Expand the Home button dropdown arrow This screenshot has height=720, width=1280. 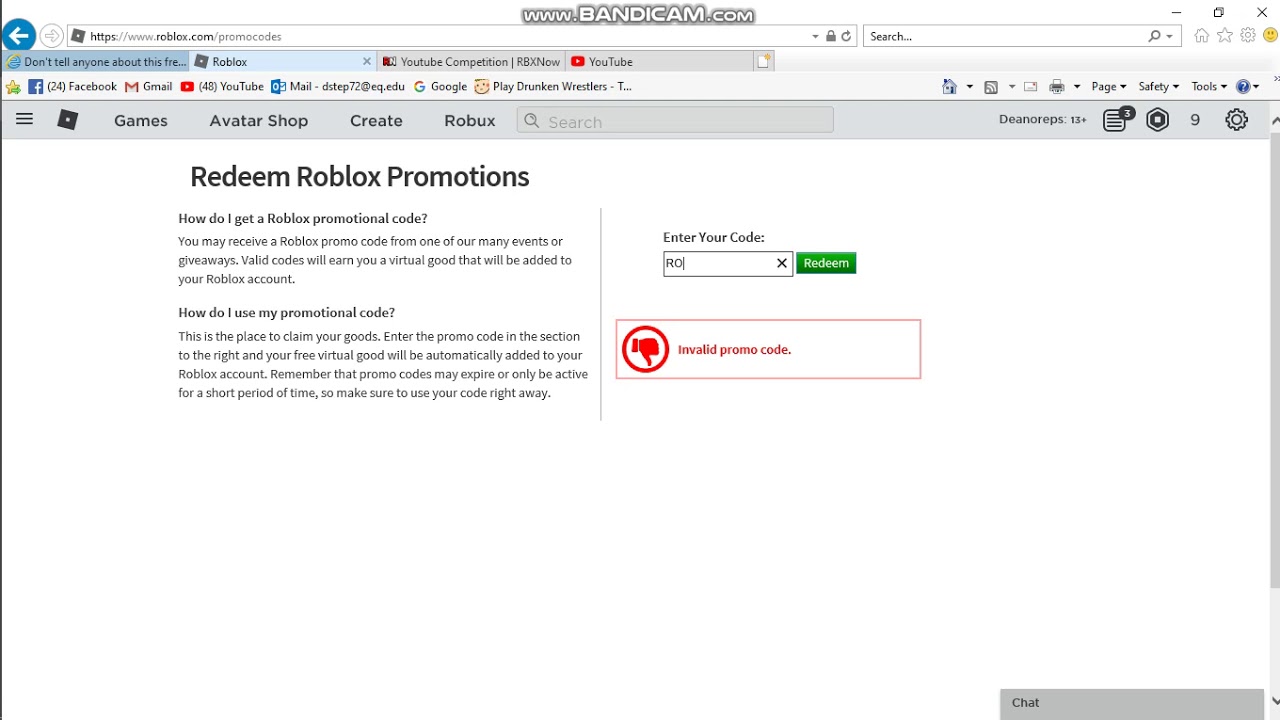(x=969, y=87)
